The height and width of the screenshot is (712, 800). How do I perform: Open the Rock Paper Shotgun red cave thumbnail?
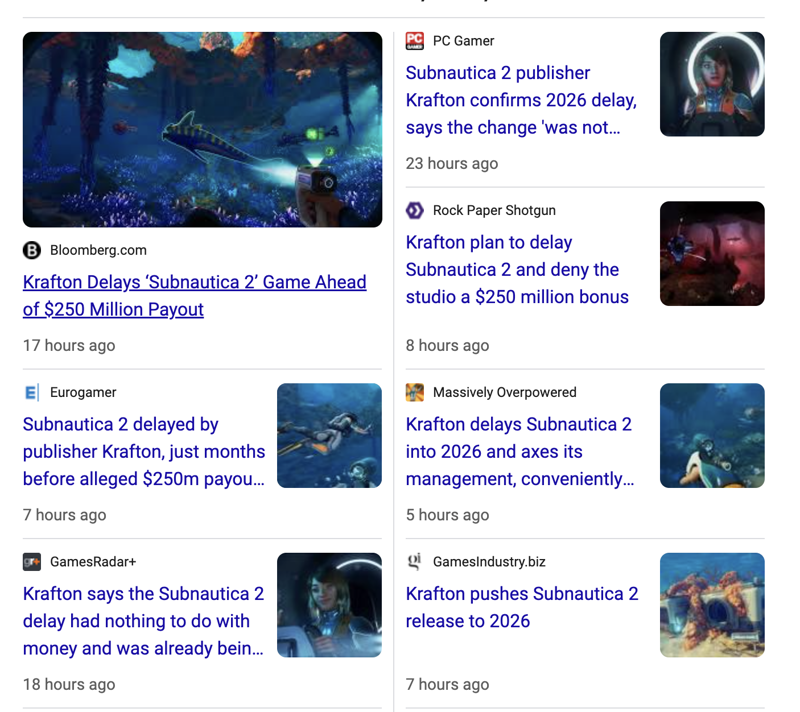[x=712, y=253]
